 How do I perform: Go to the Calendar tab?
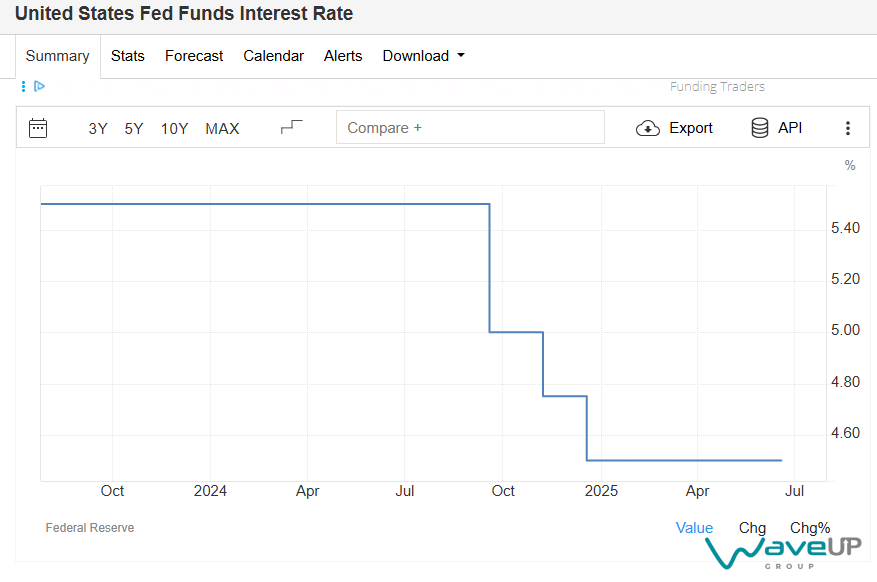pyautogui.click(x=273, y=56)
